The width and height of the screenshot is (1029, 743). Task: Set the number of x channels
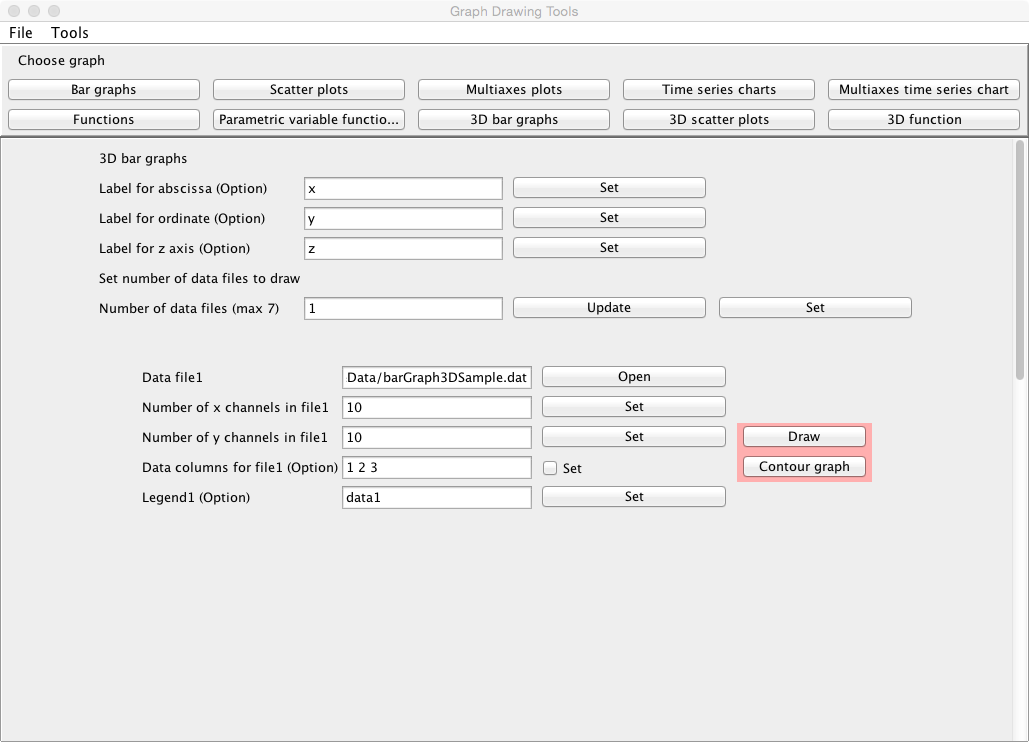[x=634, y=407]
